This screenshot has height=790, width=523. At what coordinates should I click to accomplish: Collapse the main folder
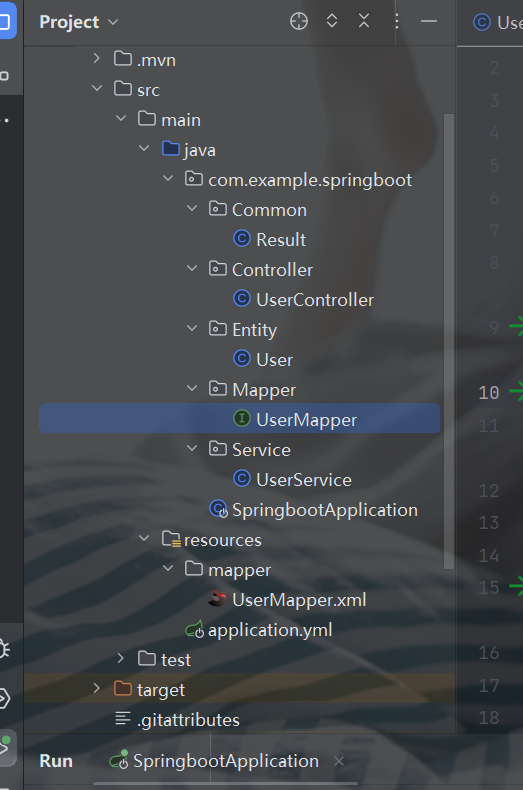121,119
